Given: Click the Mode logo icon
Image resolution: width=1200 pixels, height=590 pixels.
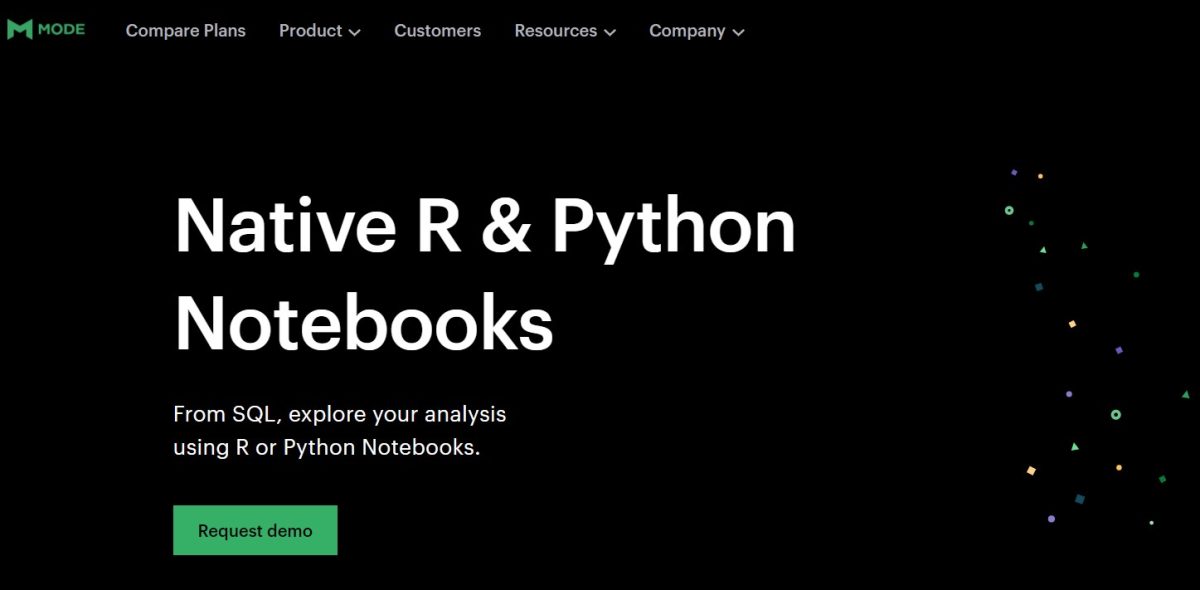Looking at the screenshot, I should pyautogui.click(x=19, y=30).
